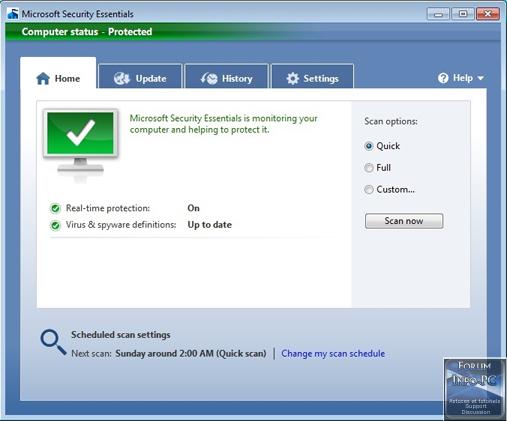Start scanning with Scan now button
This screenshot has width=507, height=421.
[x=404, y=221]
